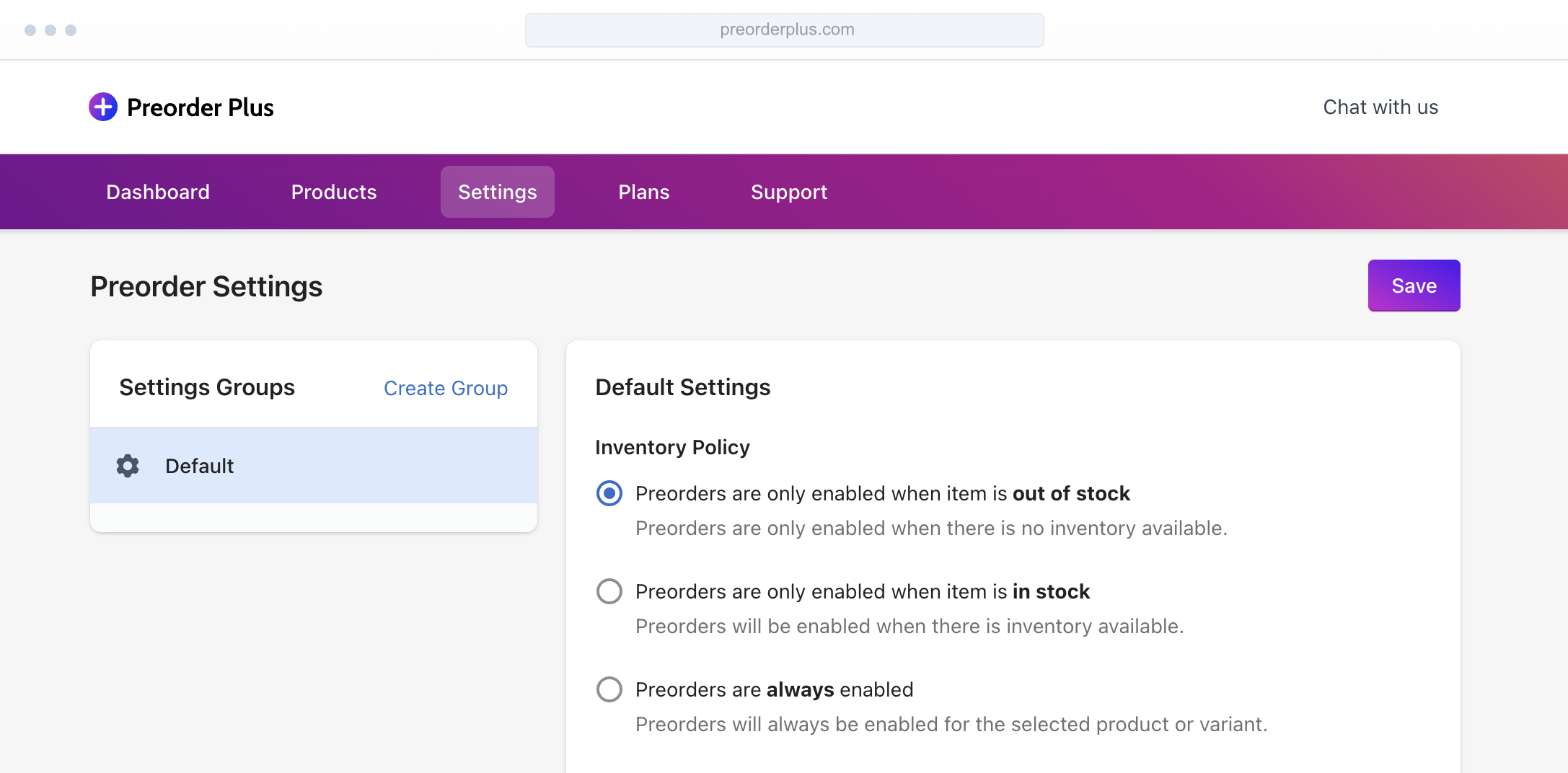Click the first gray window dot

click(x=30, y=30)
